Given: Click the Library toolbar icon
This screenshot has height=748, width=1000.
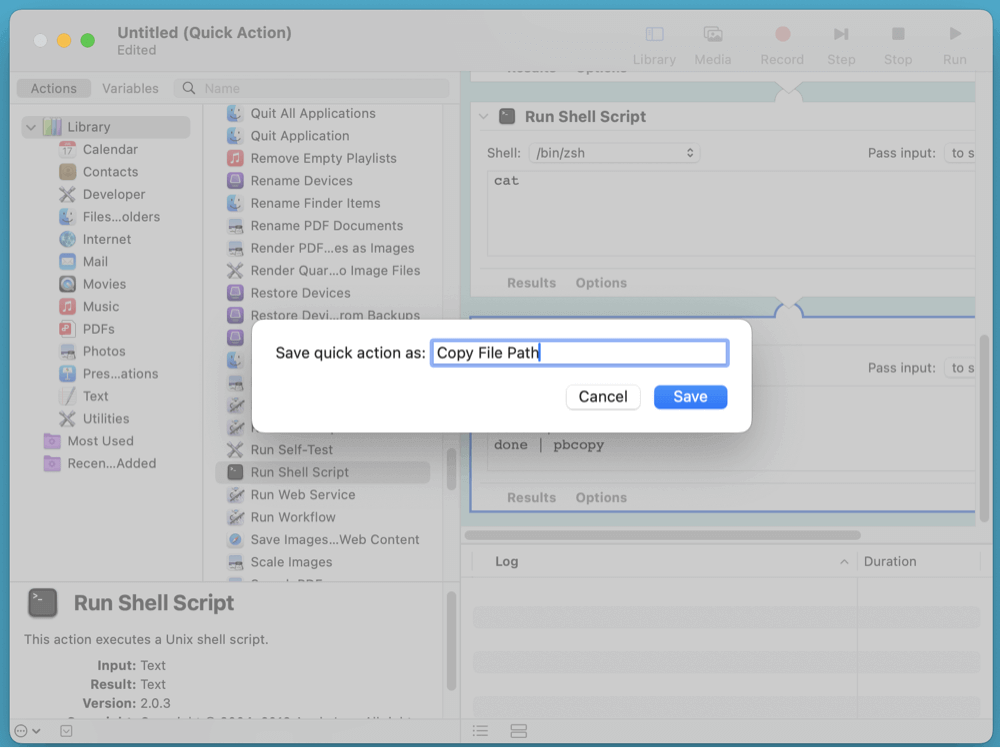Looking at the screenshot, I should click(654, 35).
